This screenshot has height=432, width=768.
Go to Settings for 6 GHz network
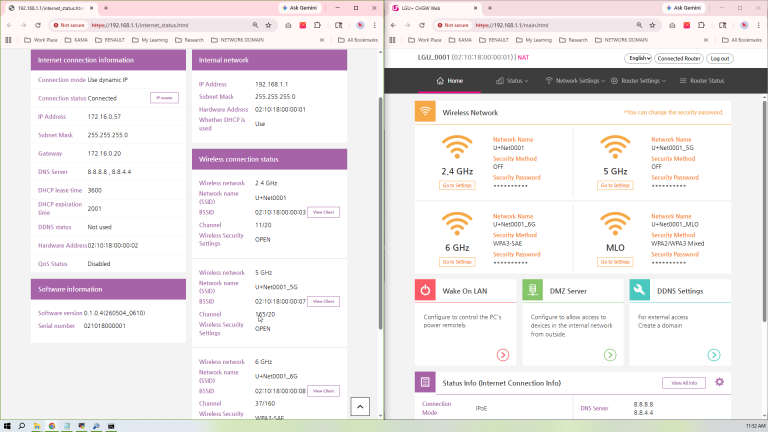pos(456,262)
